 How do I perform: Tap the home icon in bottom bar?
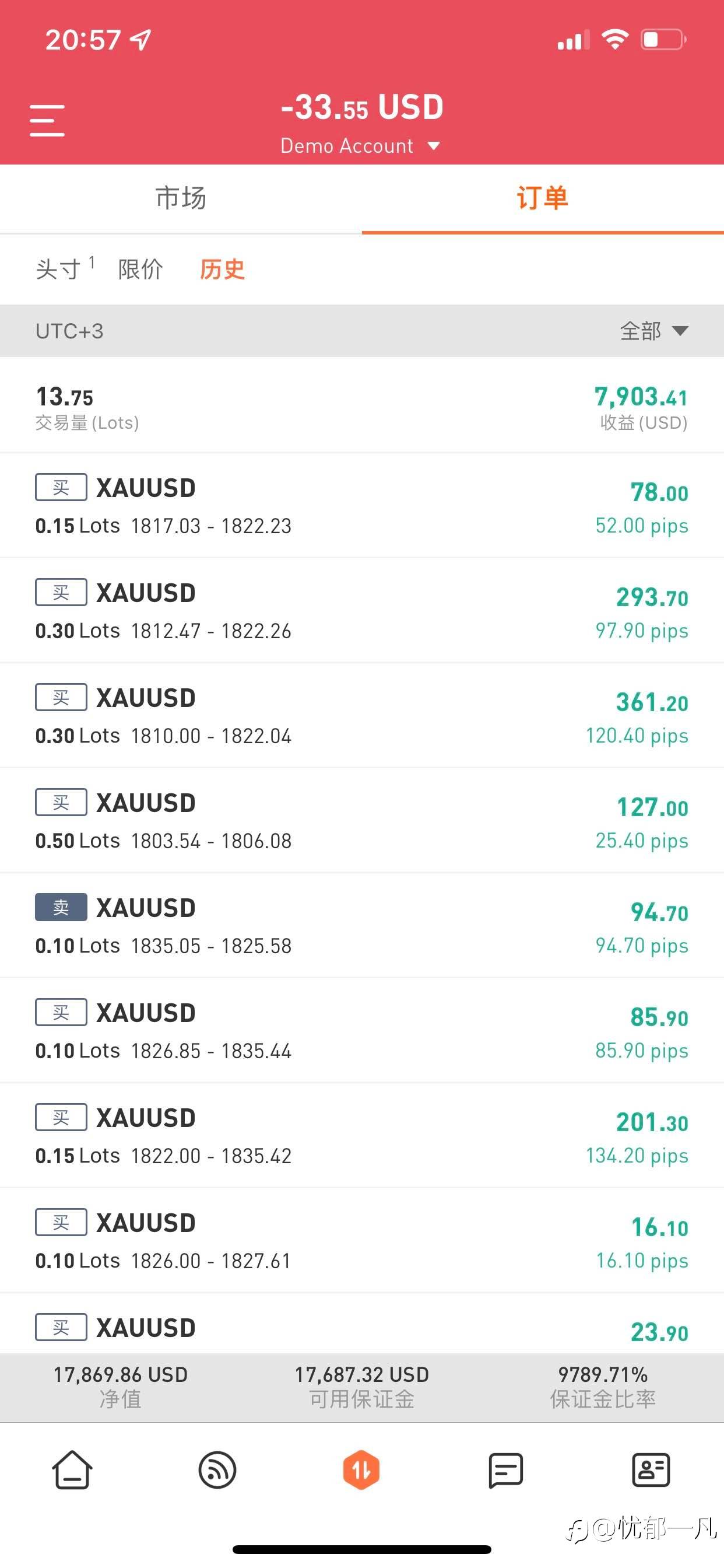pos(72,1470)
